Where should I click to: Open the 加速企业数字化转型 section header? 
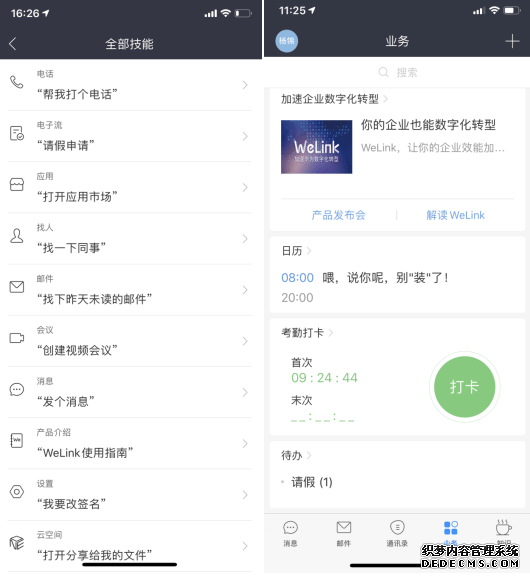point(334,99)
